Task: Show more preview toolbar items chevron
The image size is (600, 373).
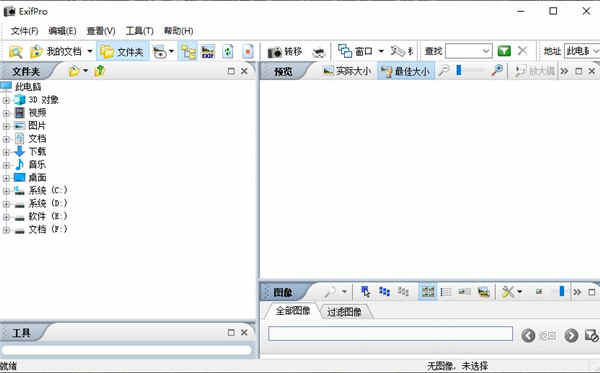Action: tap(564, 71)
